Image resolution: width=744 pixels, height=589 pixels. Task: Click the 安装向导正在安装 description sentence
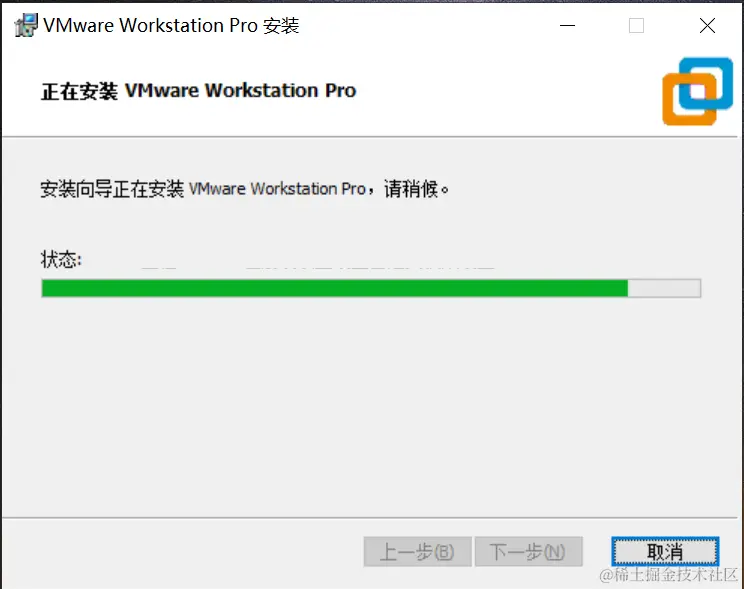point(244,189)
